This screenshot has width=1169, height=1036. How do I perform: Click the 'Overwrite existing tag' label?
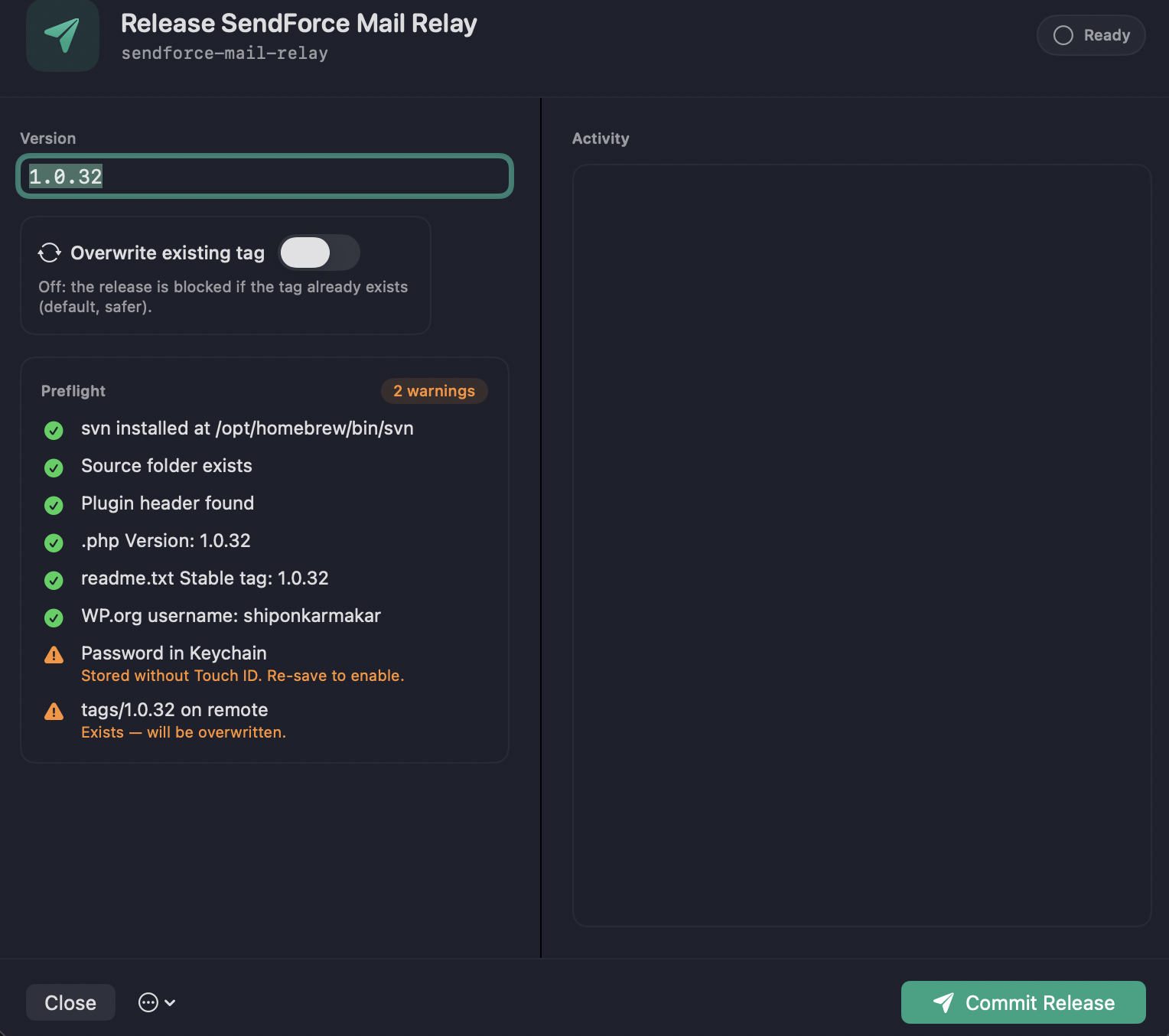[x=168, y=252]
